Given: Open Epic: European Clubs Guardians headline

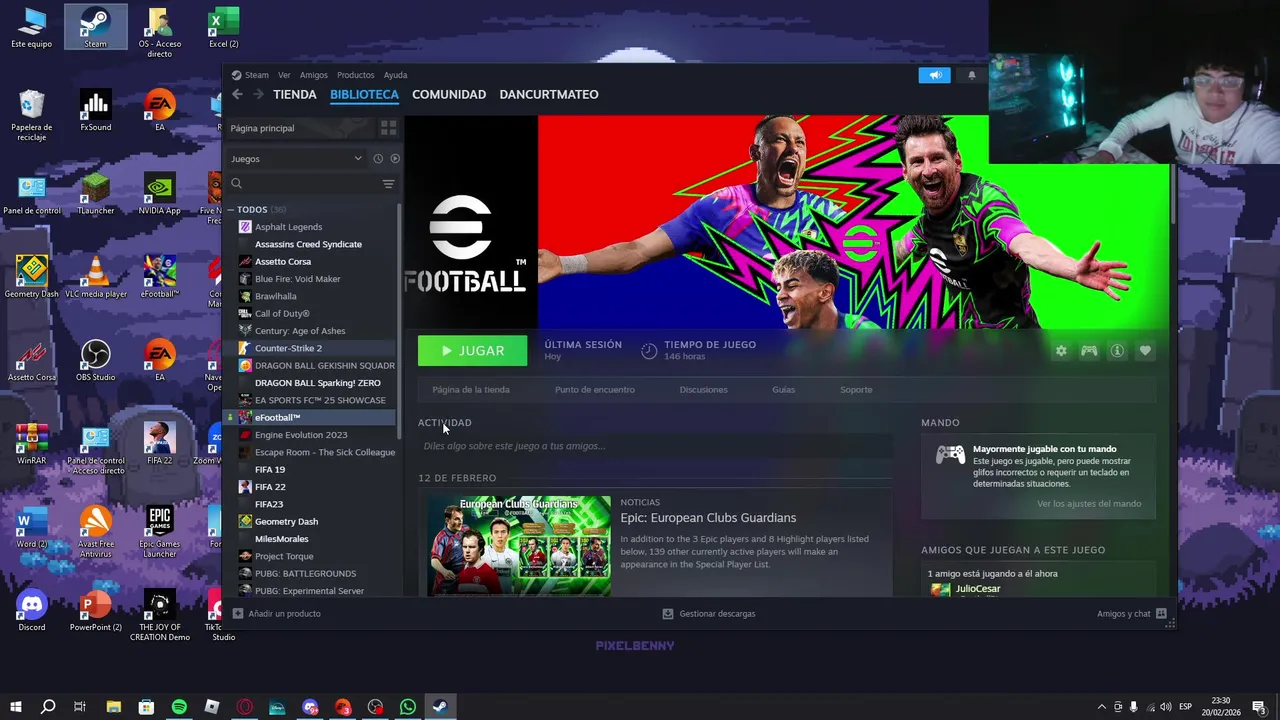Looking at the screenshot, I should (708, 518).
